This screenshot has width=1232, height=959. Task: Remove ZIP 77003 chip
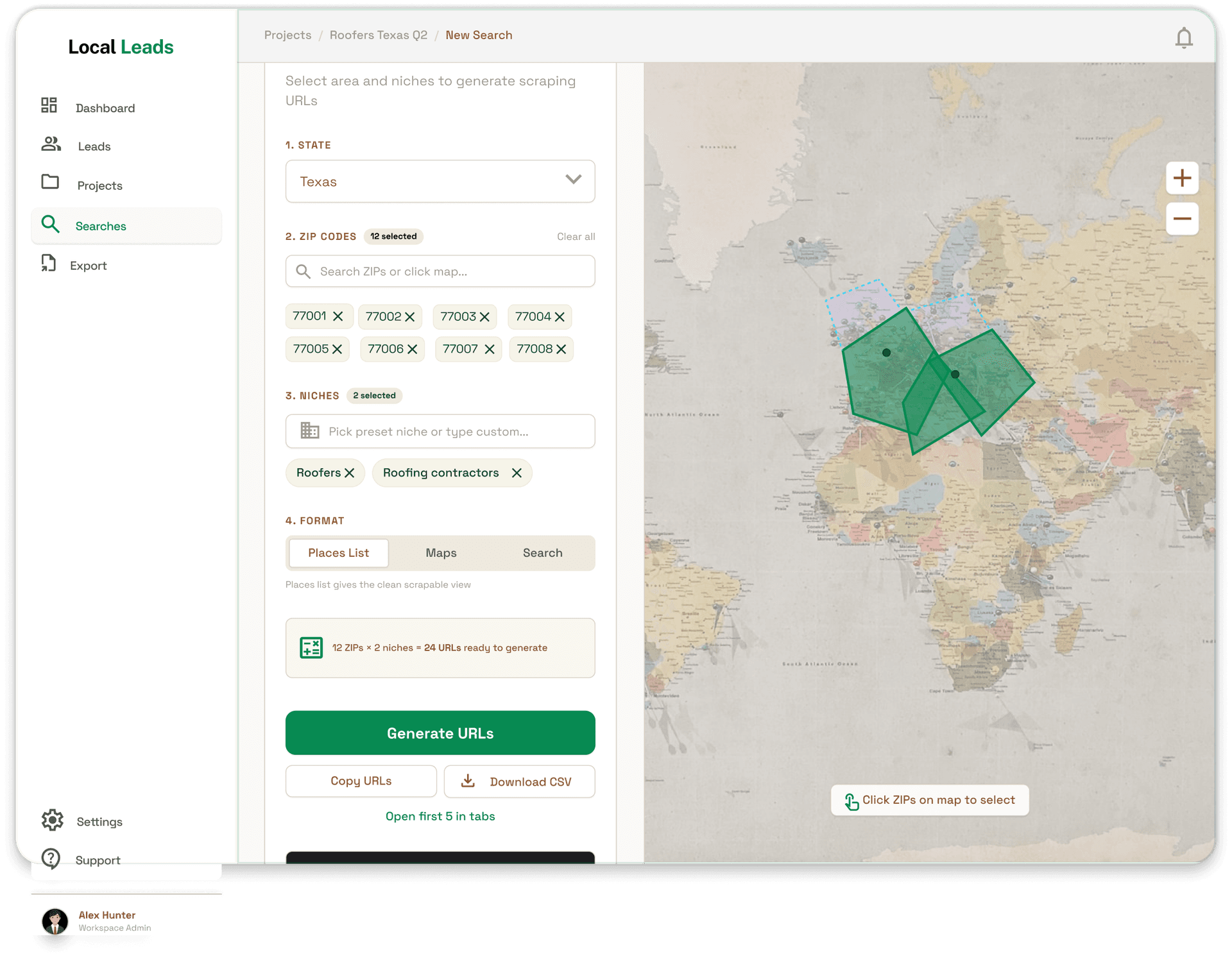point(484,317)
